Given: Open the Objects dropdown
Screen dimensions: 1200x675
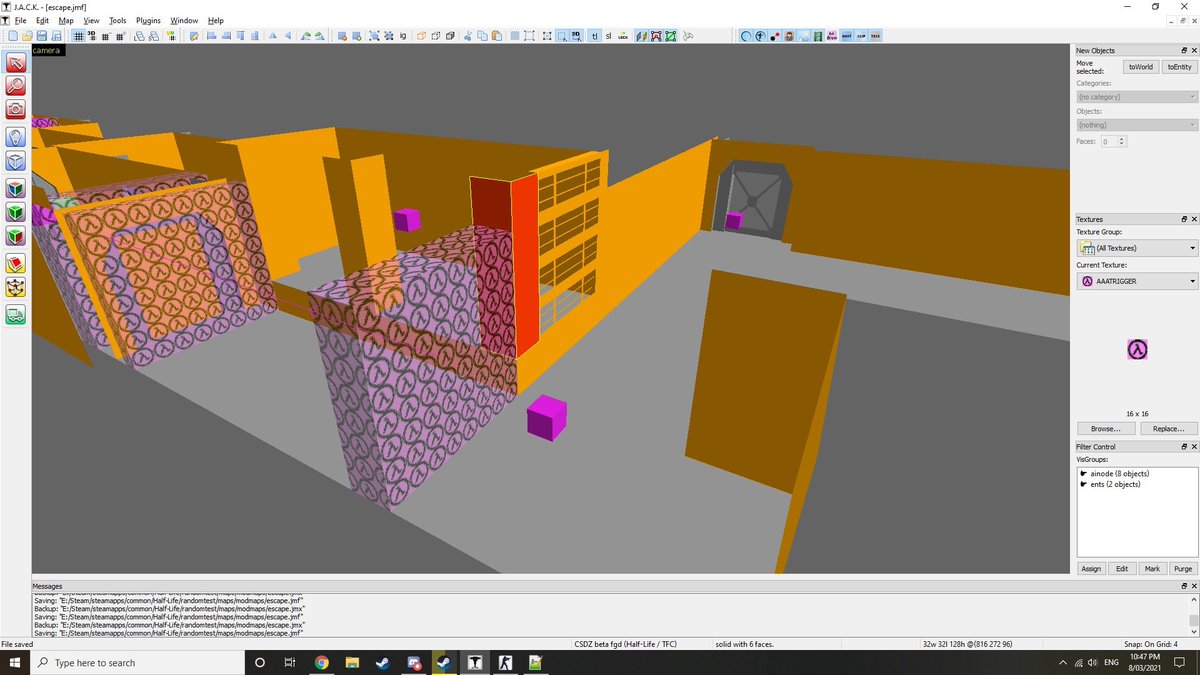Looking at the screenshot, I should 1137,125.
